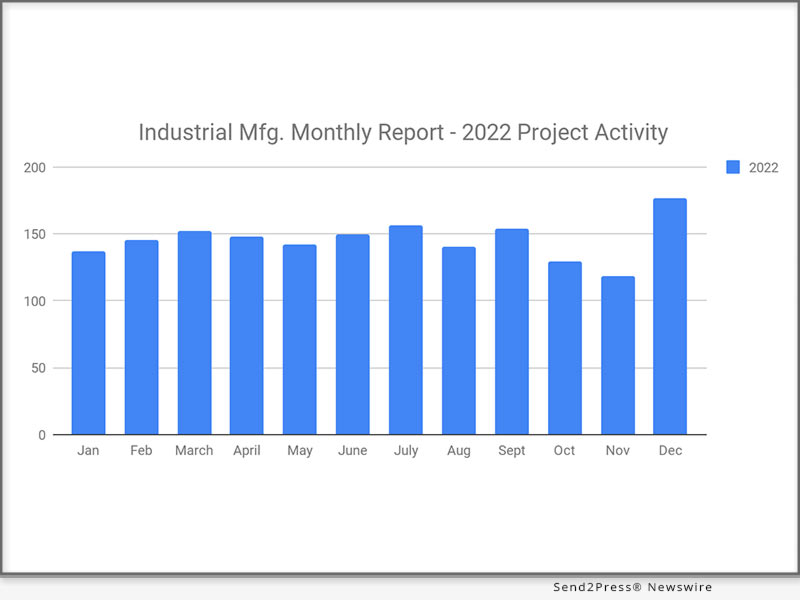The height and width of the screenshot is (600, 800).
Task: Select the October bar
Action: click(x=564, y=348)
